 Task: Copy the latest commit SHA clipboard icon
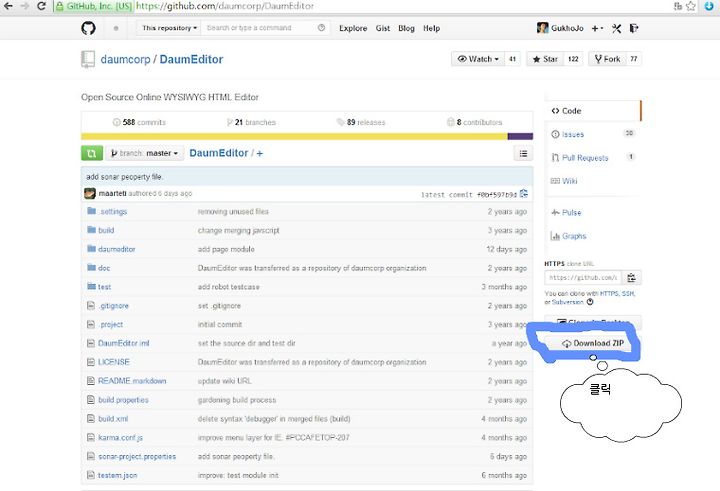coord(523,194)
